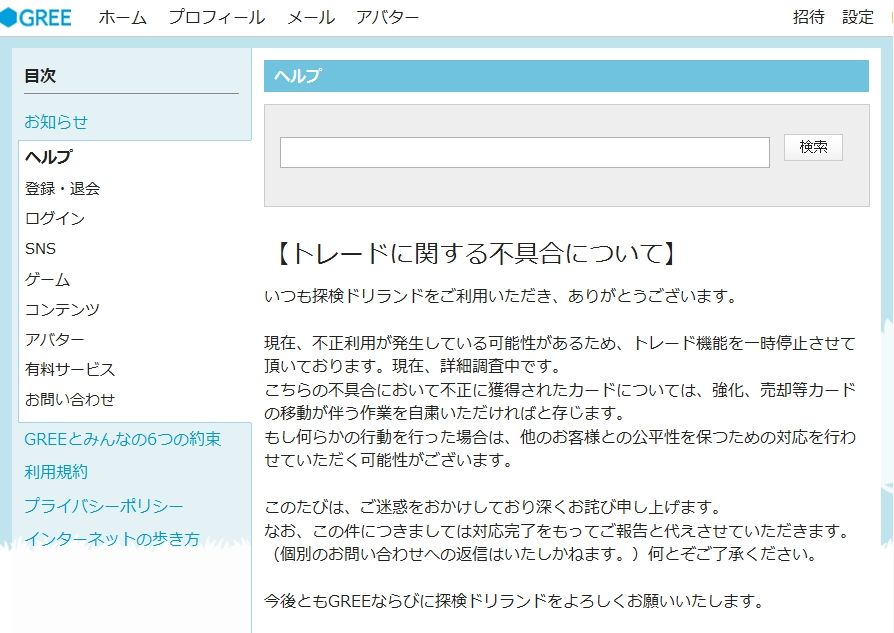Screen dimensions: 894x633
Task: Open 設定 in the top bar
Action: (858, 17)
